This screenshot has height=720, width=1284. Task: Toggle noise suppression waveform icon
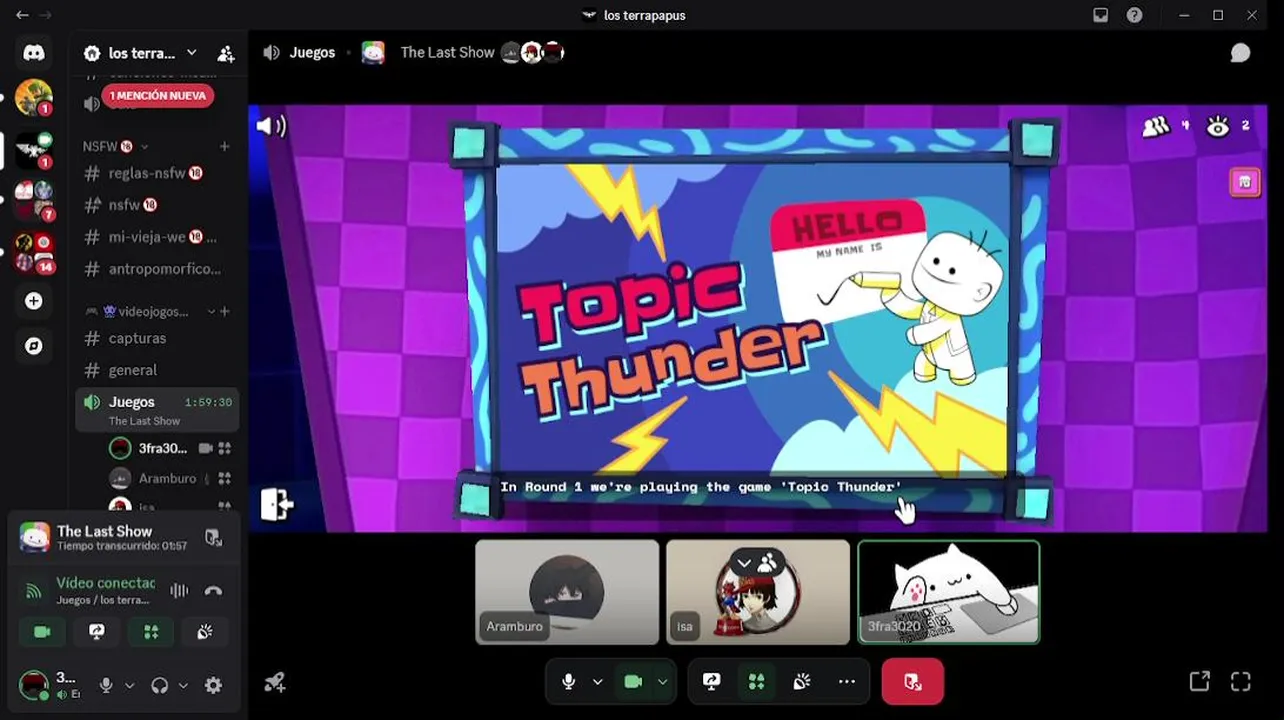[x=179, y=591]
